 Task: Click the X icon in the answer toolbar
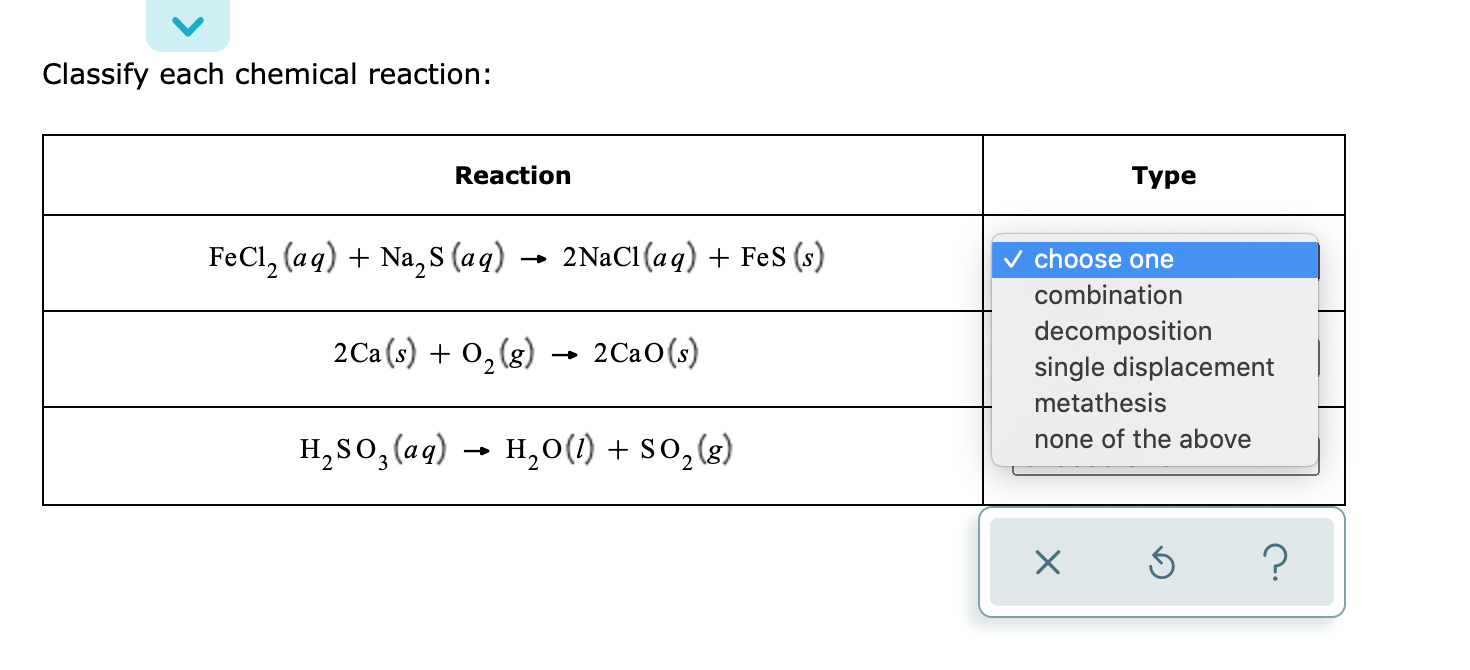(1046, 563)
